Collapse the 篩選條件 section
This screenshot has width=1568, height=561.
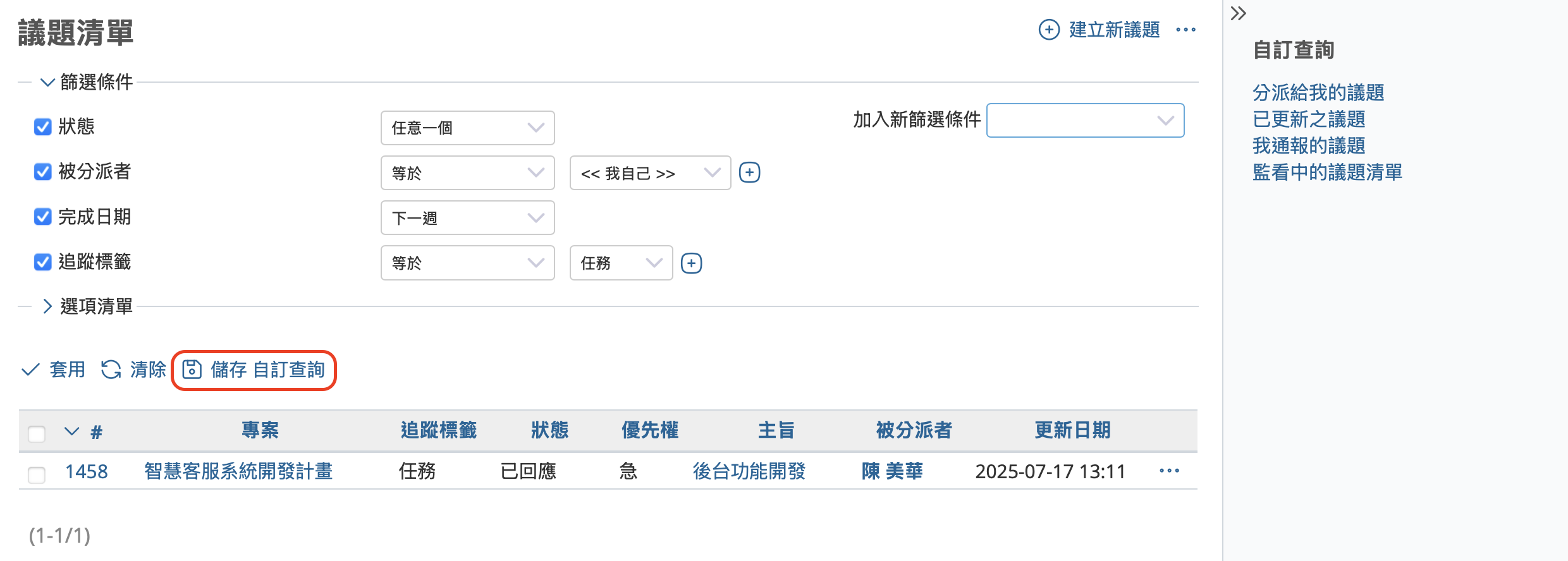[87, 82]
